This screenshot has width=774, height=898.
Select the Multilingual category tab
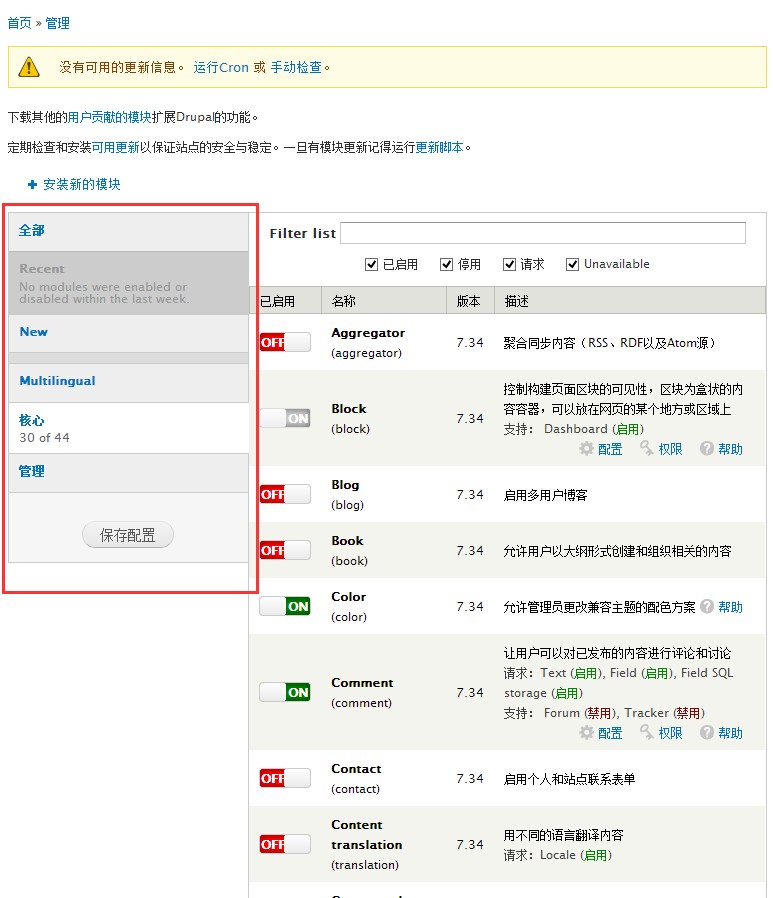(128, 383)
